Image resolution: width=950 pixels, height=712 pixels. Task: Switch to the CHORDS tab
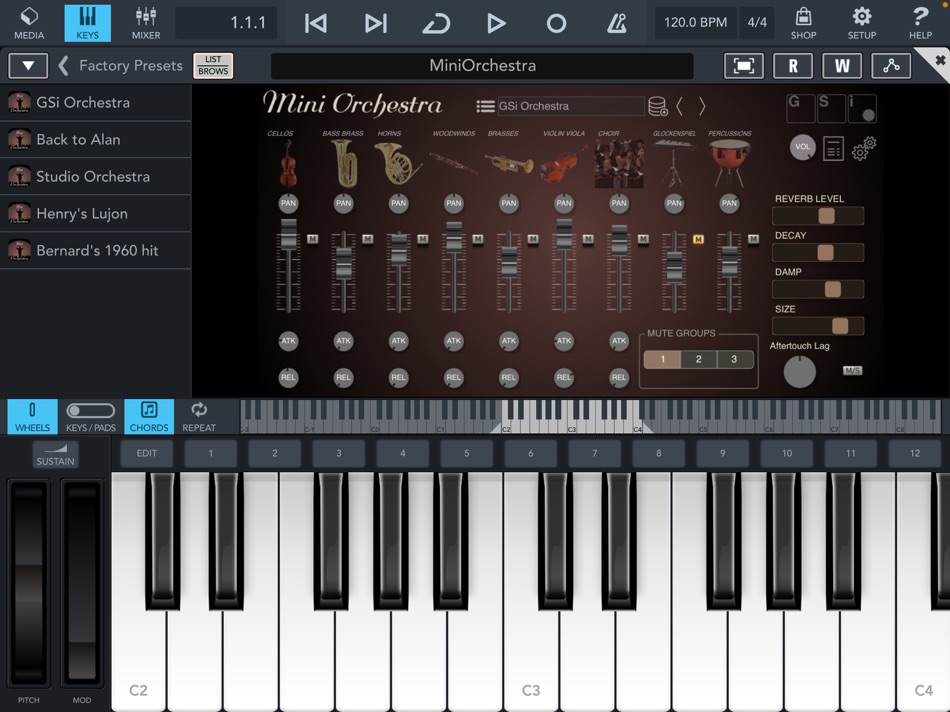pyautogui.click(x=148, y=416)
